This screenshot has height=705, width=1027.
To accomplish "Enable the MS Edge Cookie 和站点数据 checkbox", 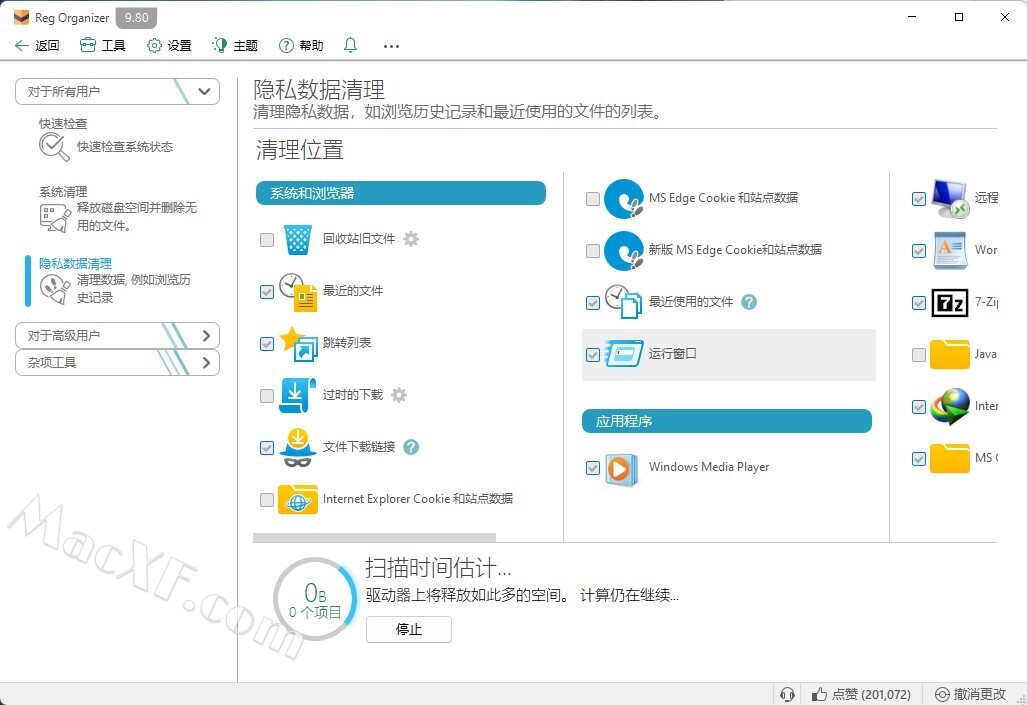I will click(x=593, y=199).
